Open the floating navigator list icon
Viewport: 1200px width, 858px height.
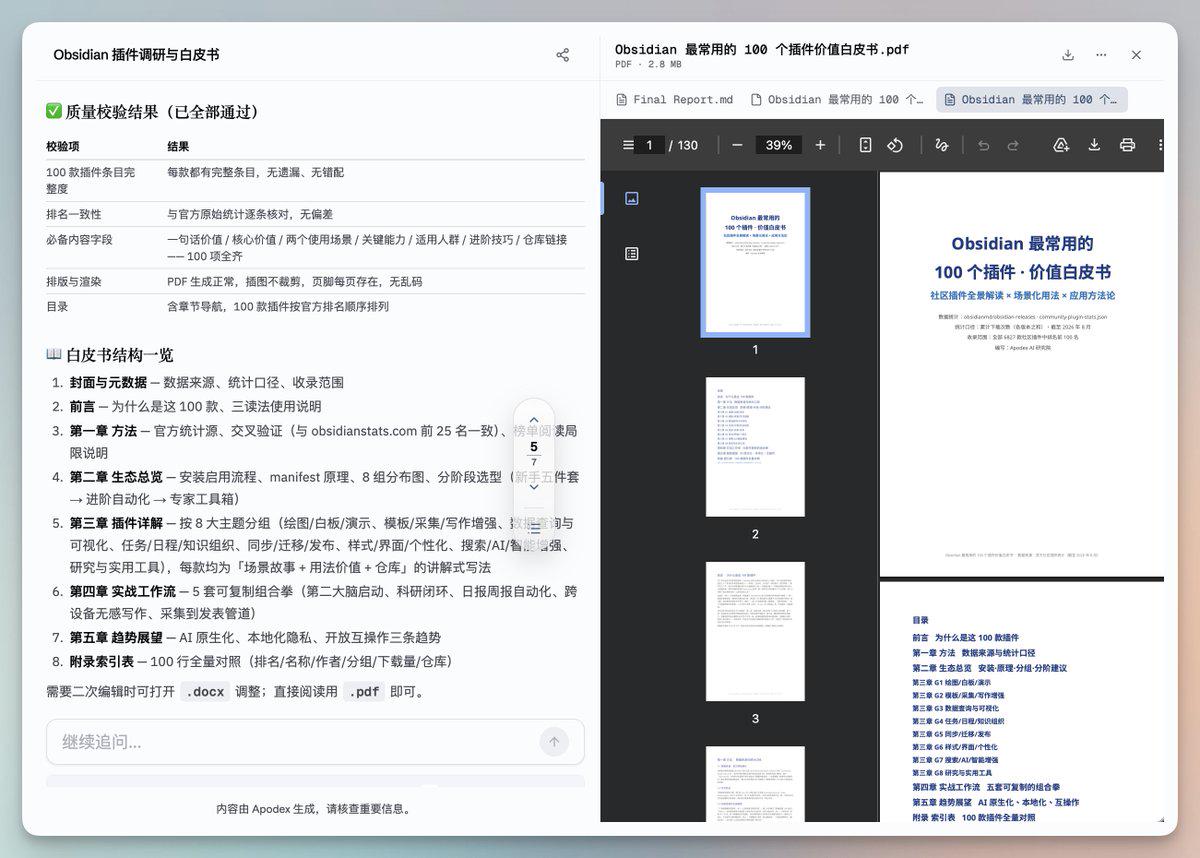(x=534, y=531)
